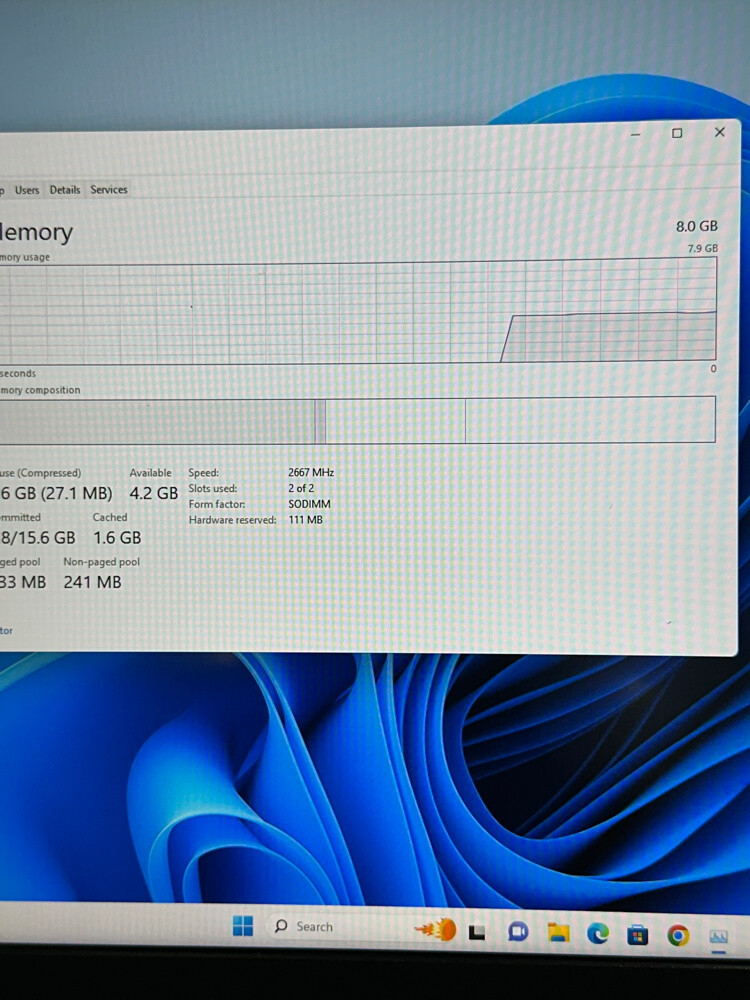Select the "2 of 2" slots used value
This screenshot has width=750, height=1000.
click(x=301, y=488)
